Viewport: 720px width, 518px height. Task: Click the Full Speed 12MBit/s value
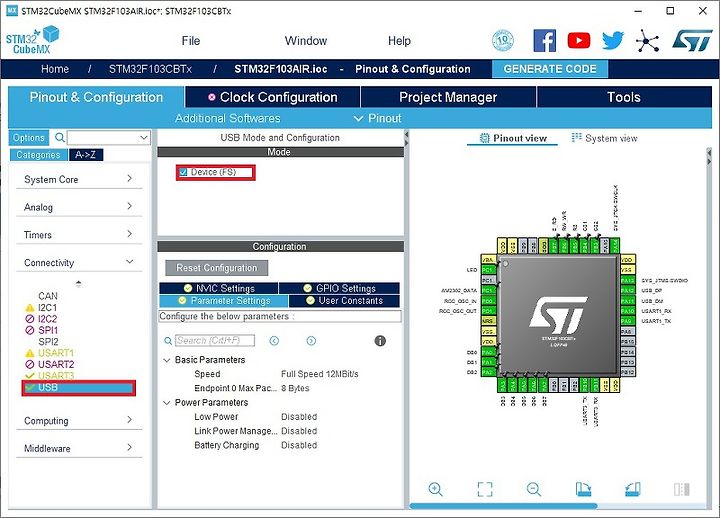click(x=320, y=374)
